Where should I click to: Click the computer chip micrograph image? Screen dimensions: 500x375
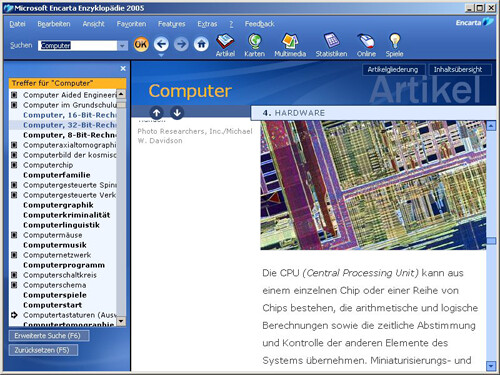point(373,185)
